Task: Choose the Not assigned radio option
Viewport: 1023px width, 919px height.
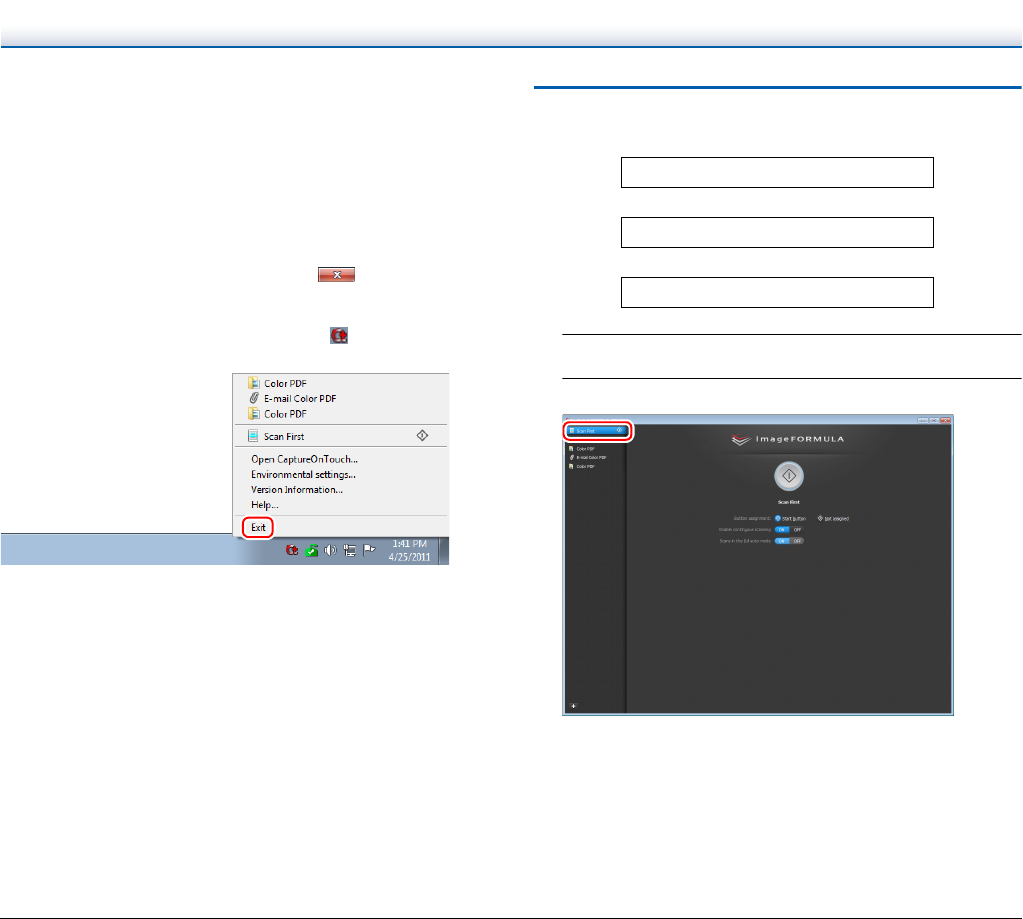Action: pos(833,519)
